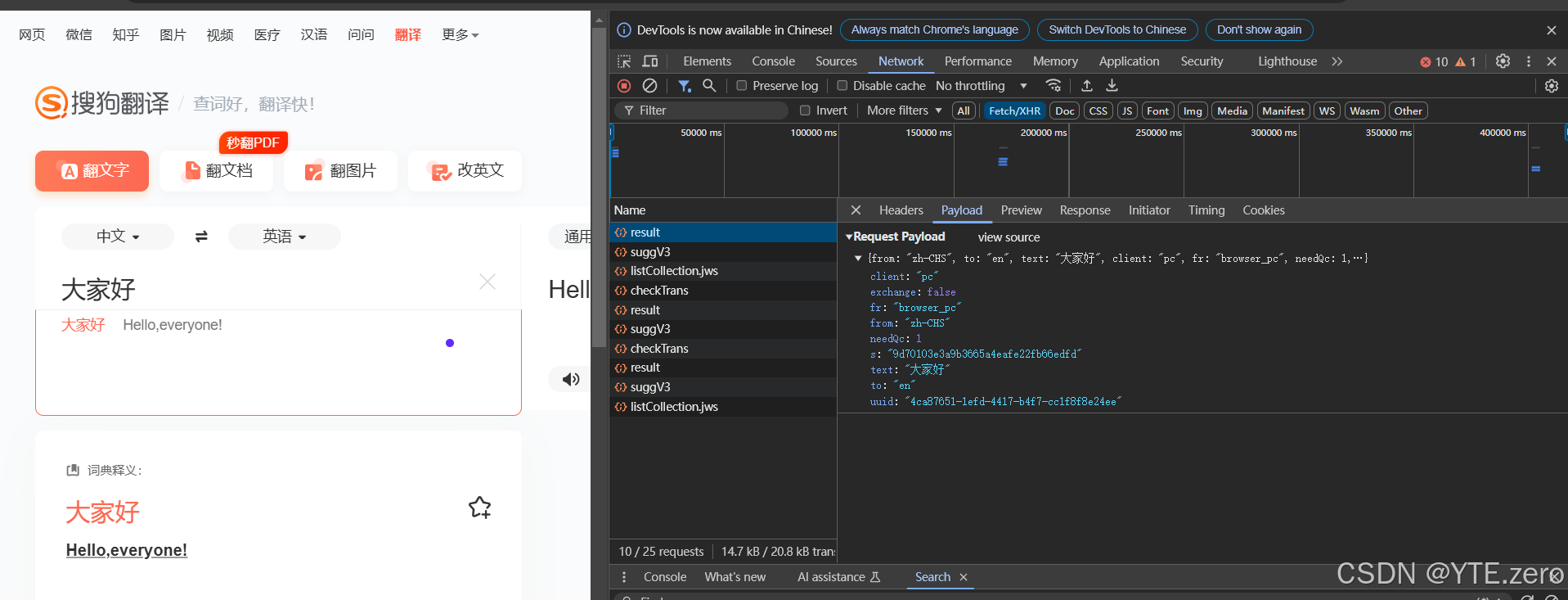Click the import HAR upload icon

click(x=1087, y=85)
